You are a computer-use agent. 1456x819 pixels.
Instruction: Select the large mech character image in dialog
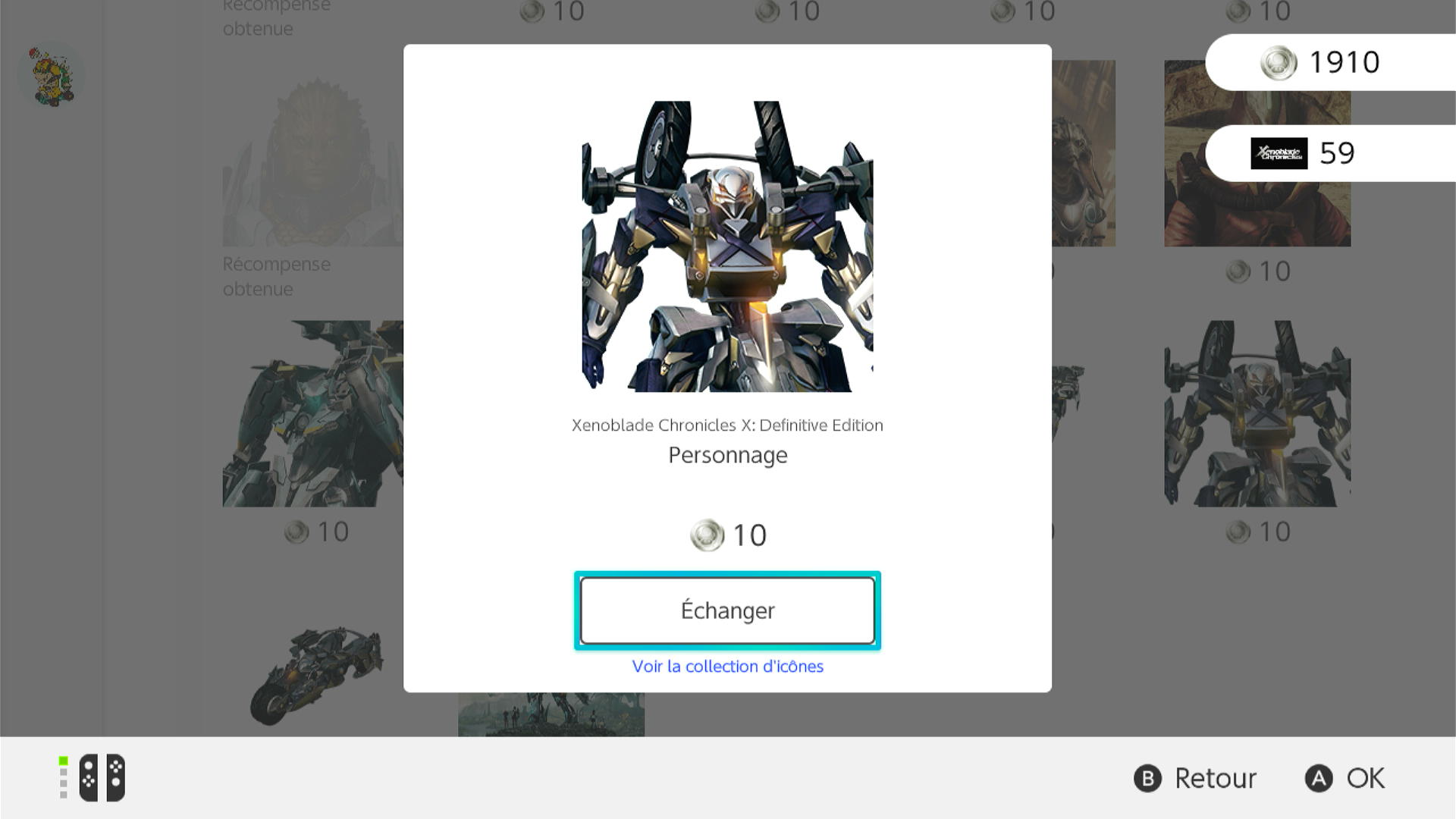(727, 246)
